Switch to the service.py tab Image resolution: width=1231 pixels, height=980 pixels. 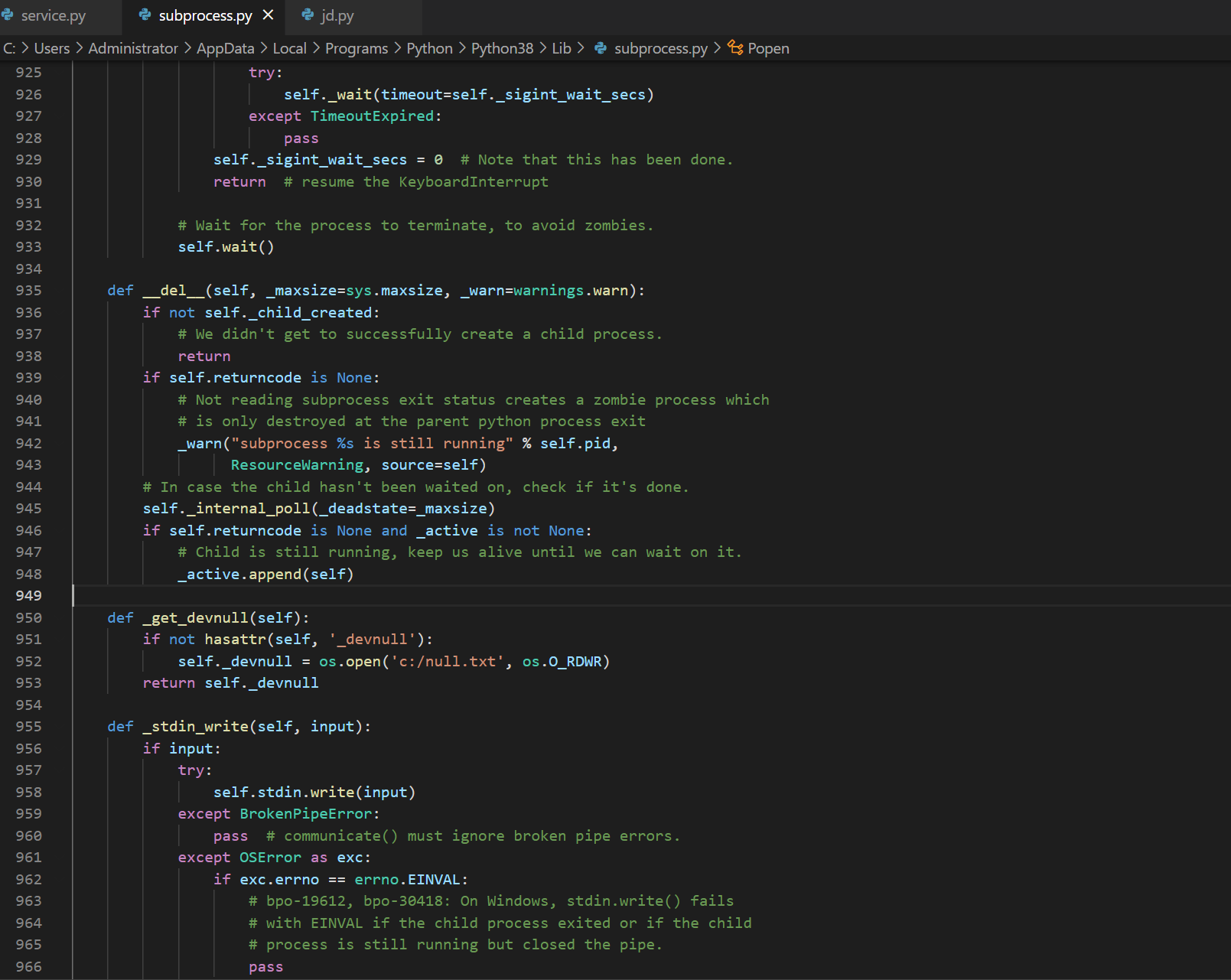53,15
